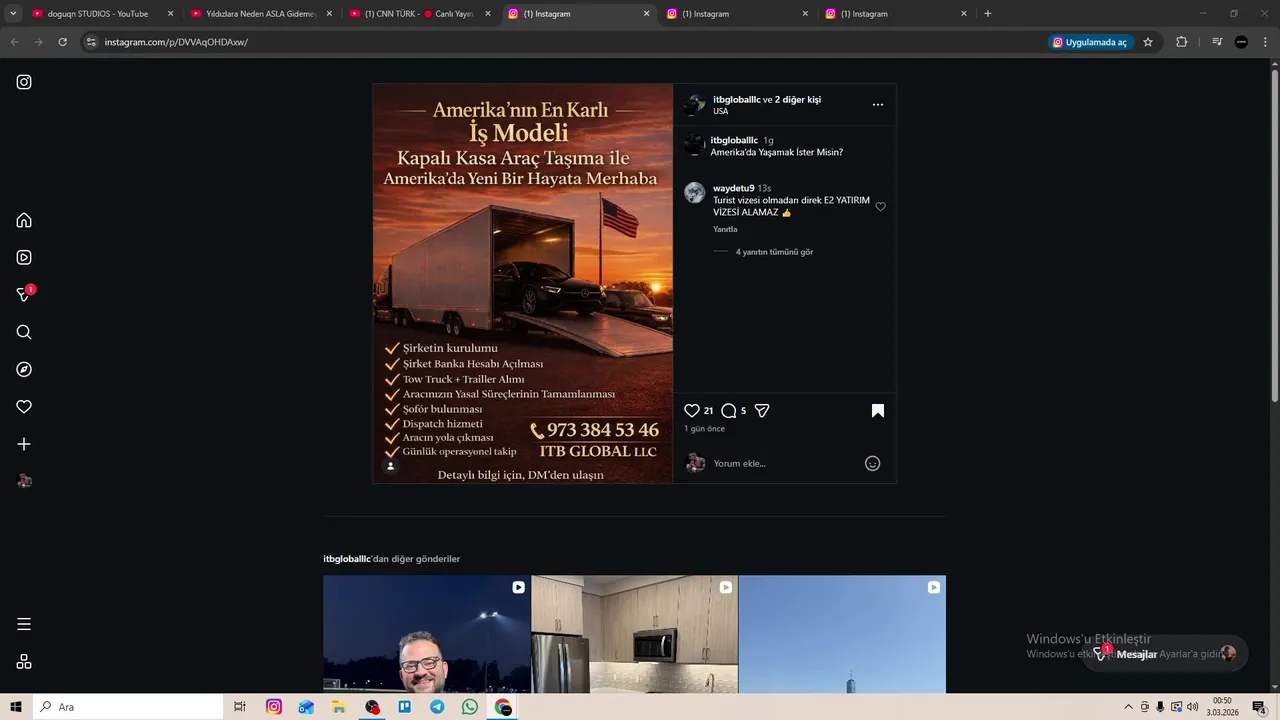This screenshot has height=720, width=1280.
Task: Go back in browser history
Action: pos(14,42)
